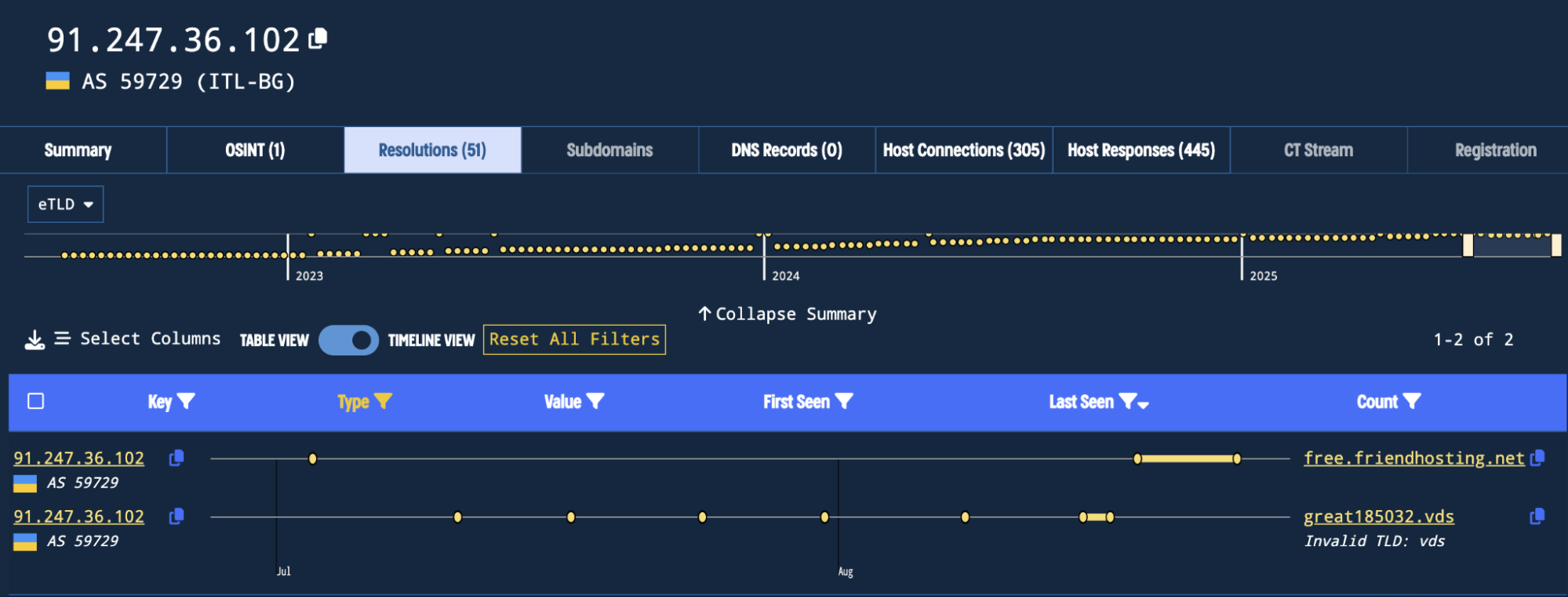Click Reset All Filters button
Viewport: 1568px width, 598px height.
(x=574, y=339)
